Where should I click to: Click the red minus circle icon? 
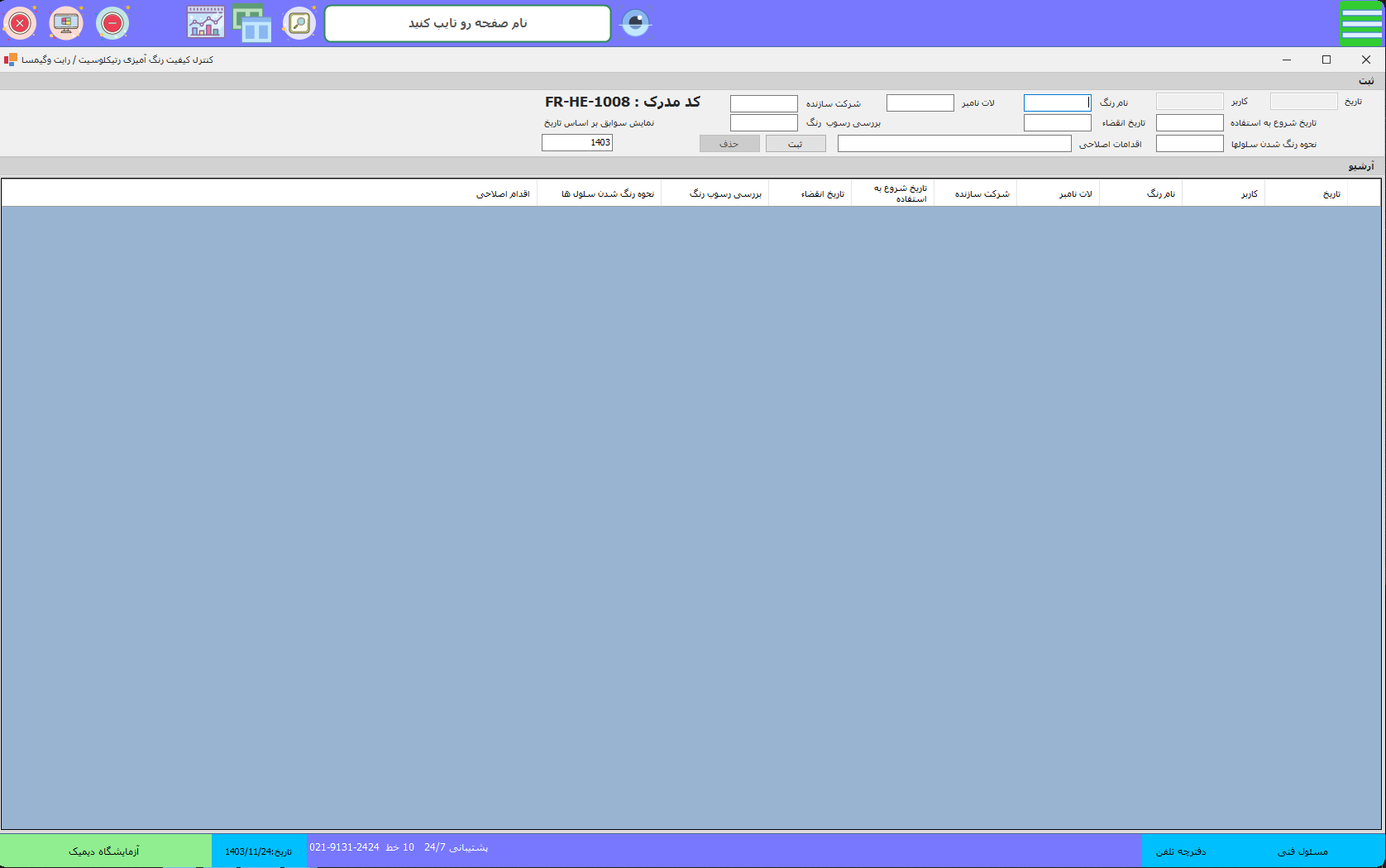click(112, 23)
